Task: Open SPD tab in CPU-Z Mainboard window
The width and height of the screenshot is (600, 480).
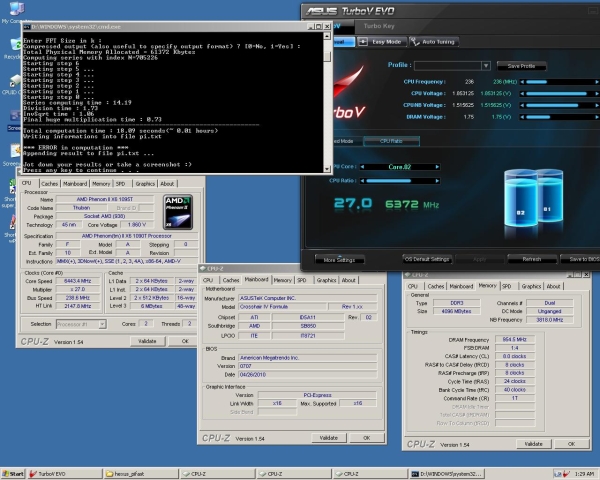Action: coord(302,280)
